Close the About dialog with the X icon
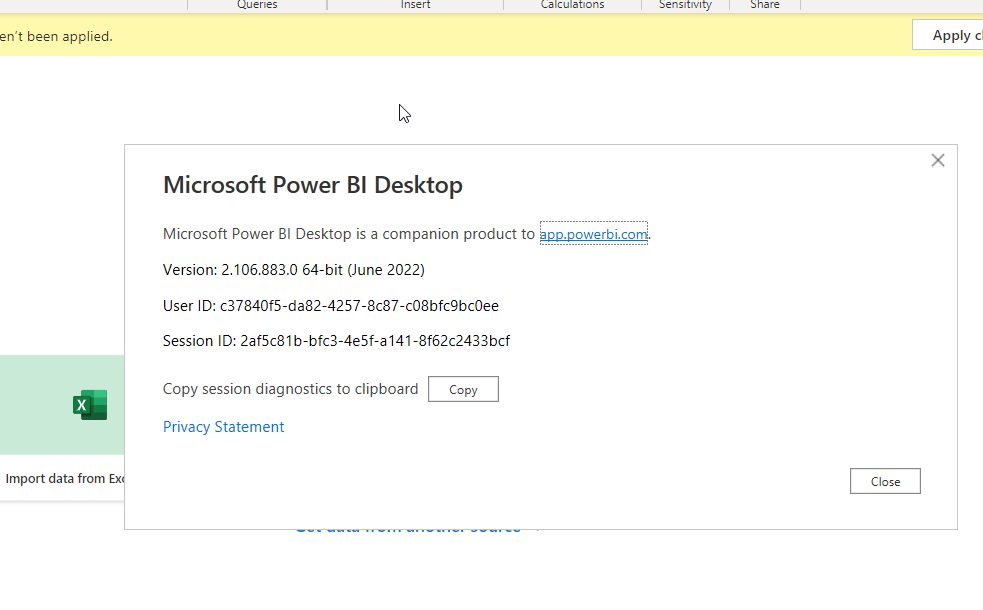983x610 pixels. [x=937, y=160]
